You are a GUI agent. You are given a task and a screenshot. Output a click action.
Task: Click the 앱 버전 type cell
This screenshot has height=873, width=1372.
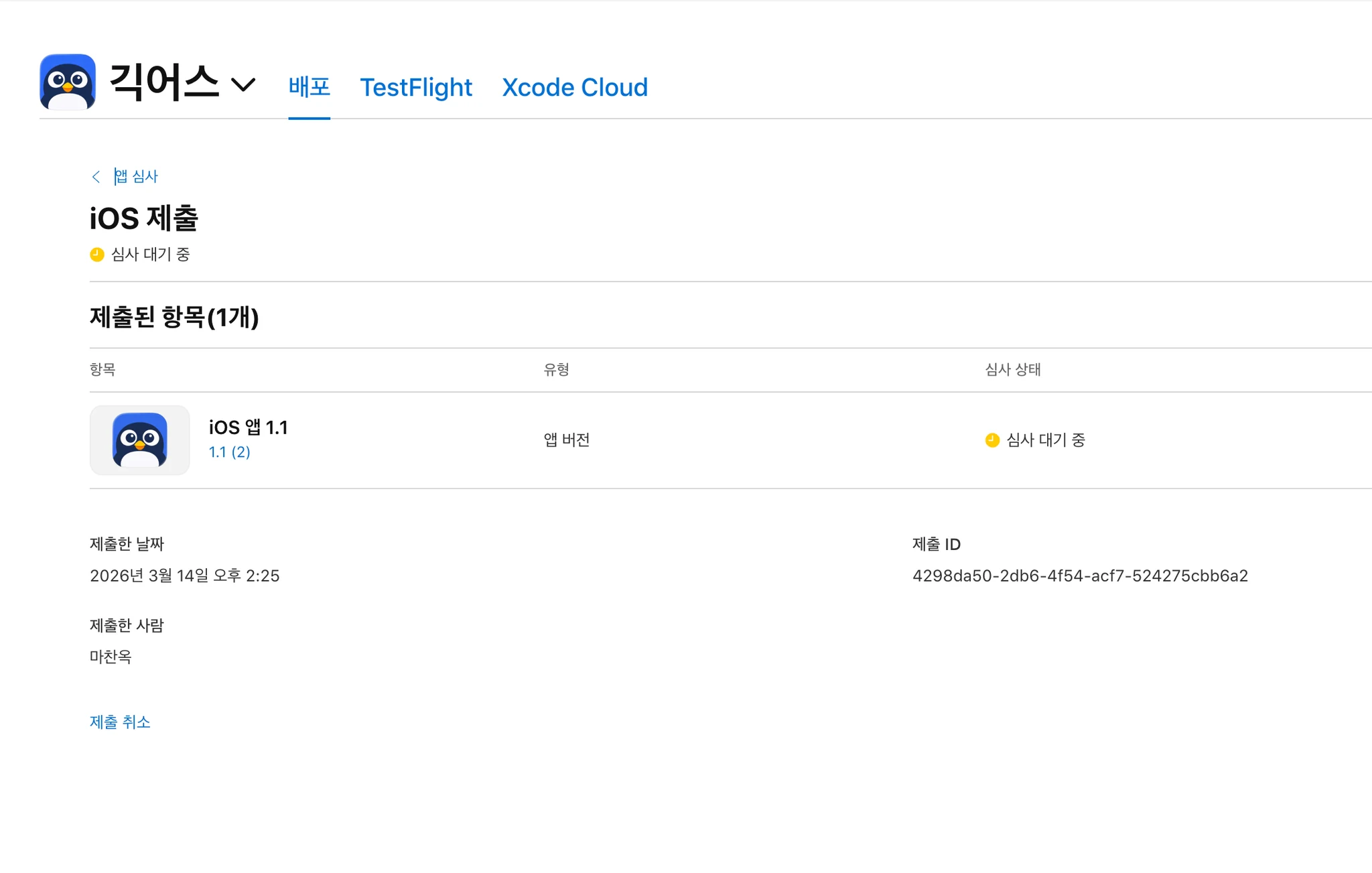[566, 440]
